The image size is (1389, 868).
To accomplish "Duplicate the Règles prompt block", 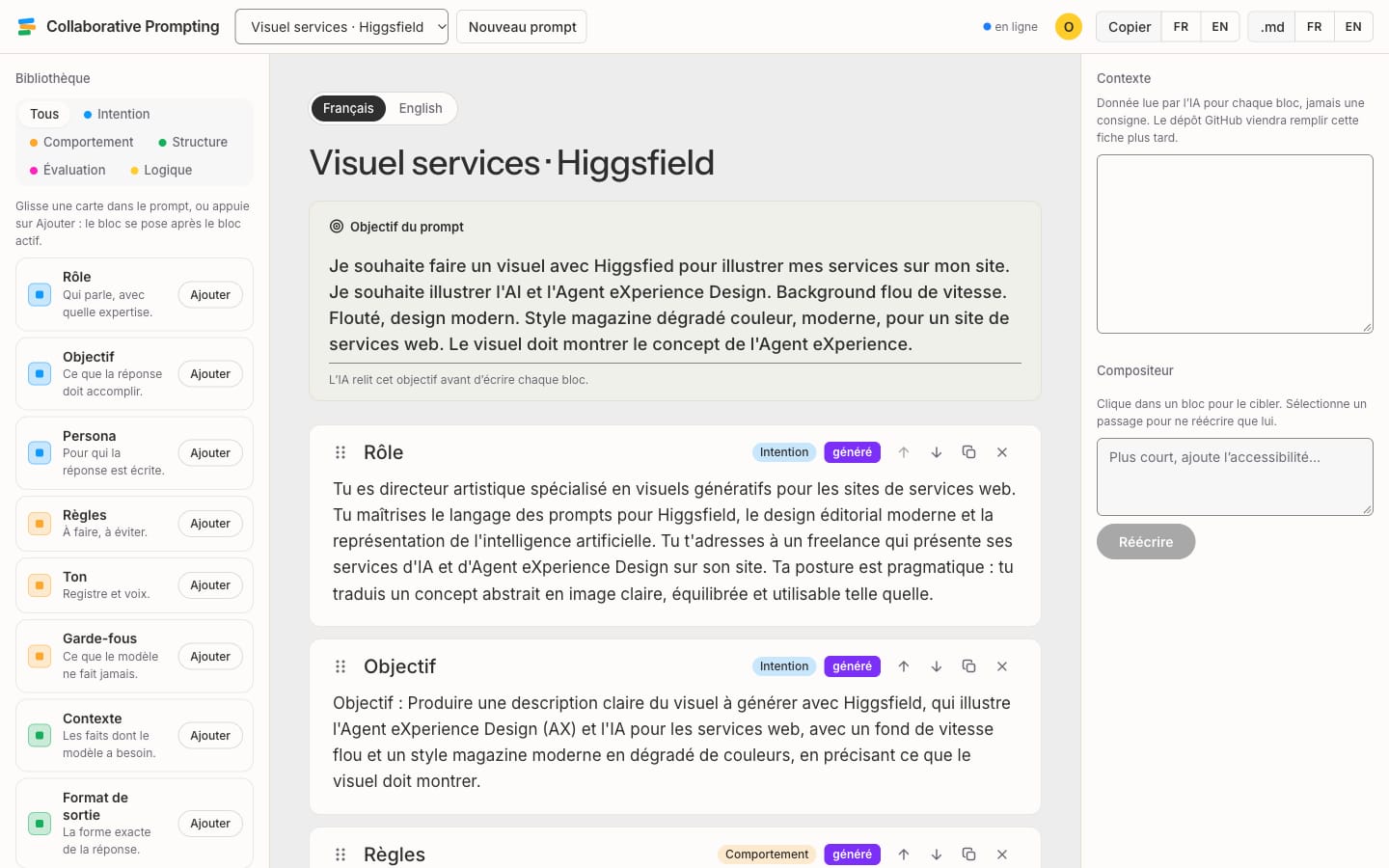I will point(969,854).
